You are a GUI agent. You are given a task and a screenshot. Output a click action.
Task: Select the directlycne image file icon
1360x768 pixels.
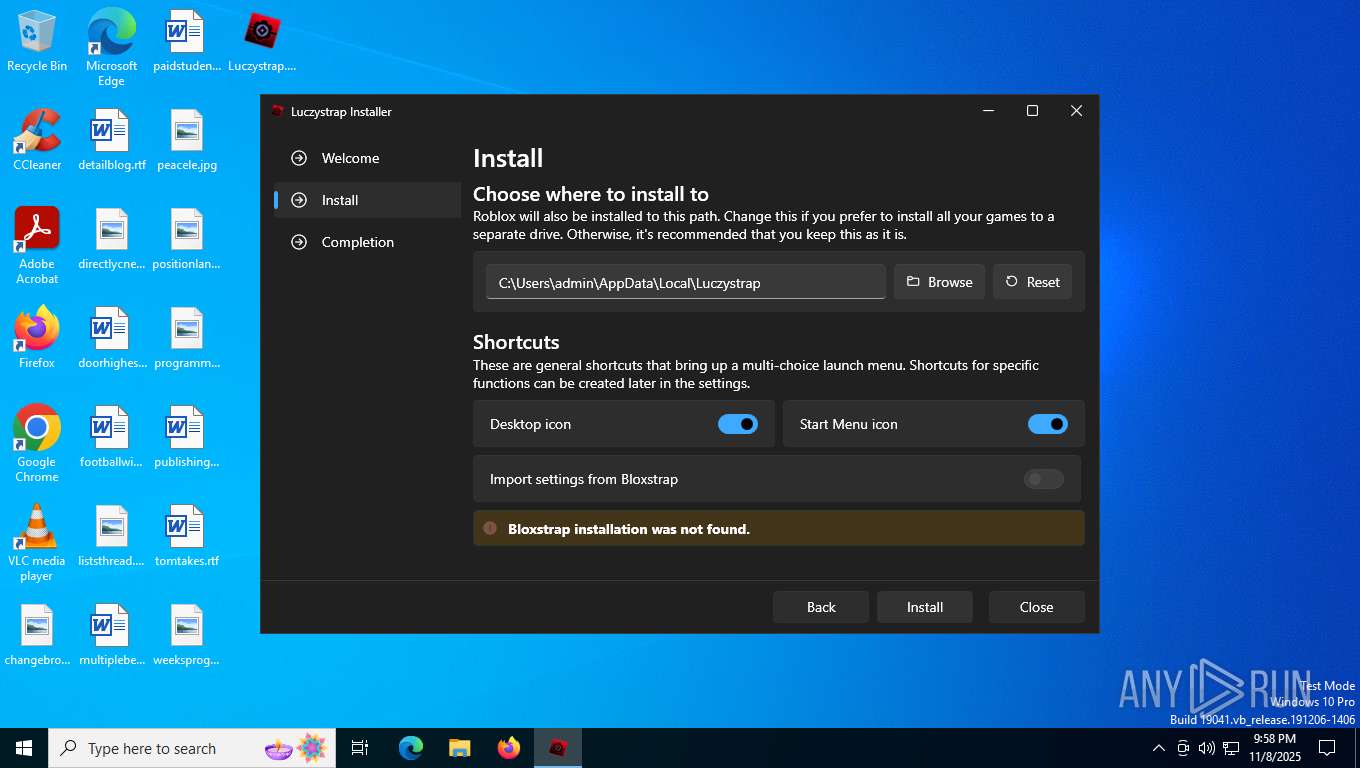[111, 239]
